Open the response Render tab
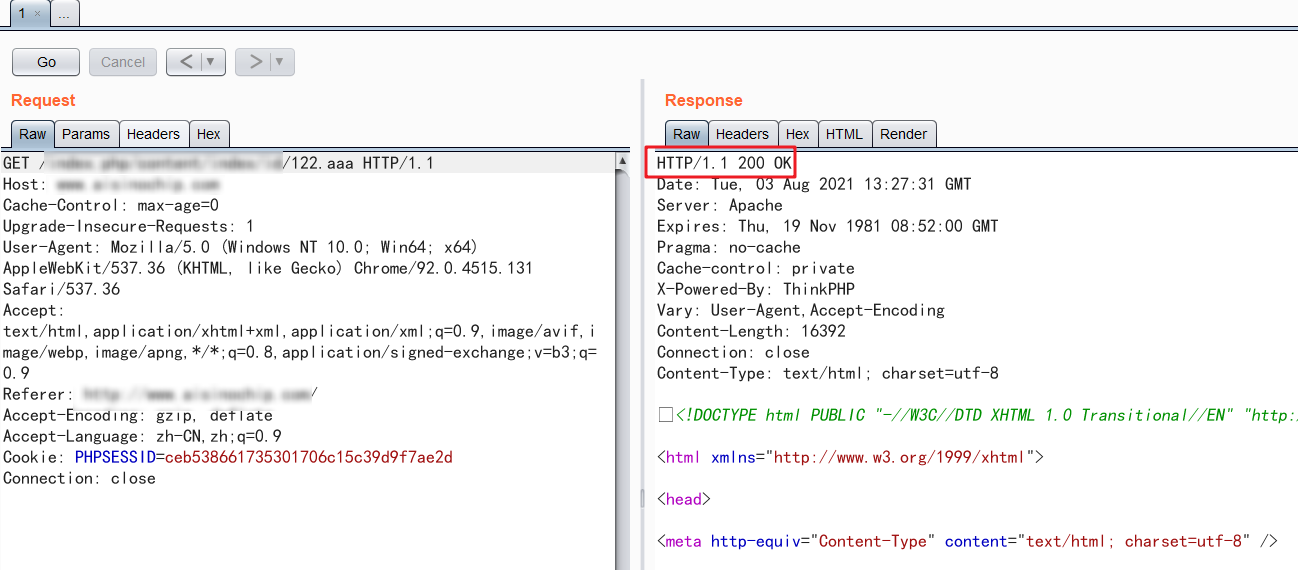This screenshot has height=570, width=1298. (904, 134)
